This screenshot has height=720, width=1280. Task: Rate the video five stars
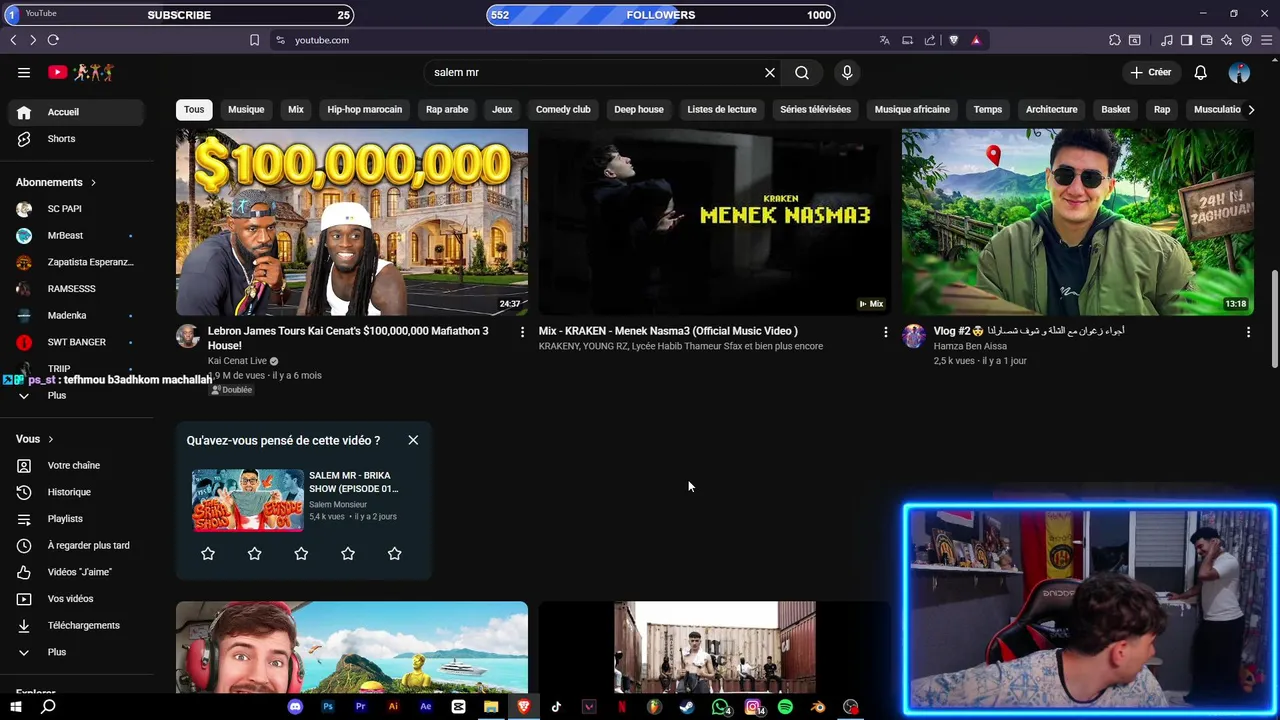point(394,553)
